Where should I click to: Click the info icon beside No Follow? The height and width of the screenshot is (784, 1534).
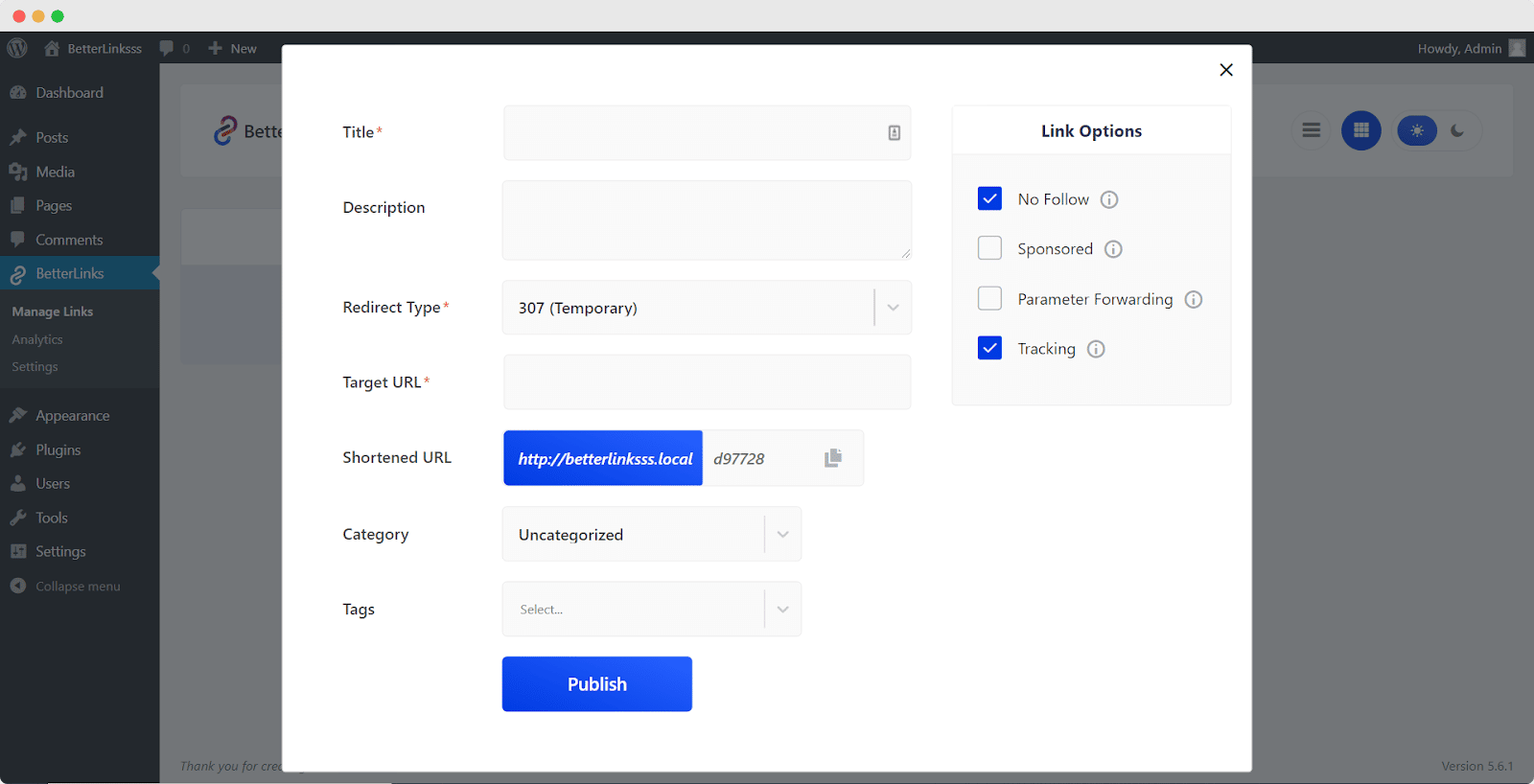coord(1108,199)
